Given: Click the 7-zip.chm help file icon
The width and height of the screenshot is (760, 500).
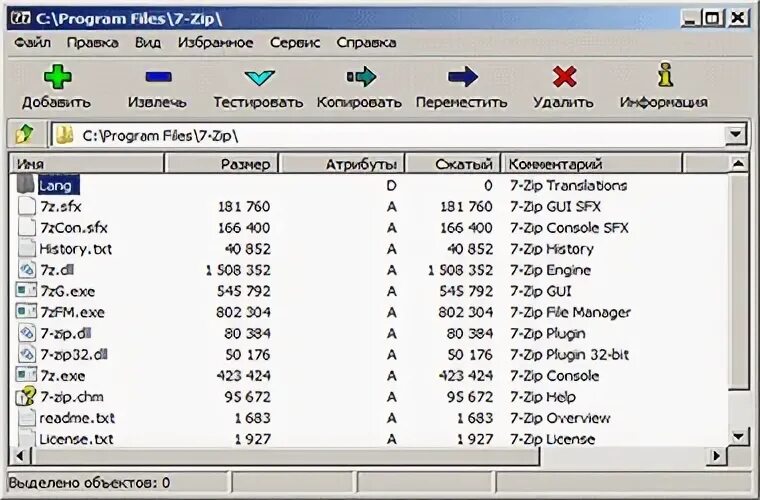Looking at the screenshot, I should tap(26, 396).
